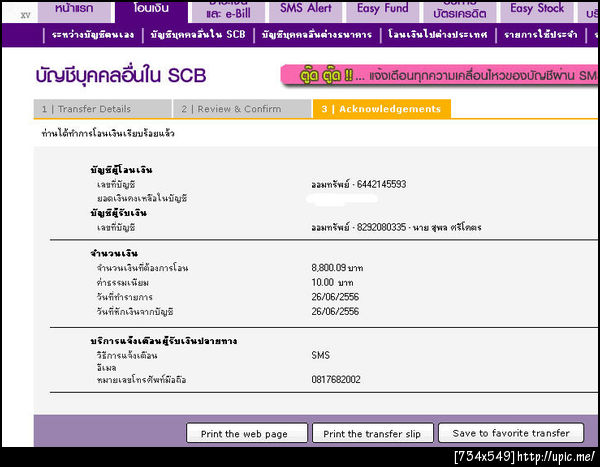The image size is (600, 467).
Task: Choose บัญชีบุคคลอื่นต่างธนาคาร submenu item
Action: [x=317, y=35]
